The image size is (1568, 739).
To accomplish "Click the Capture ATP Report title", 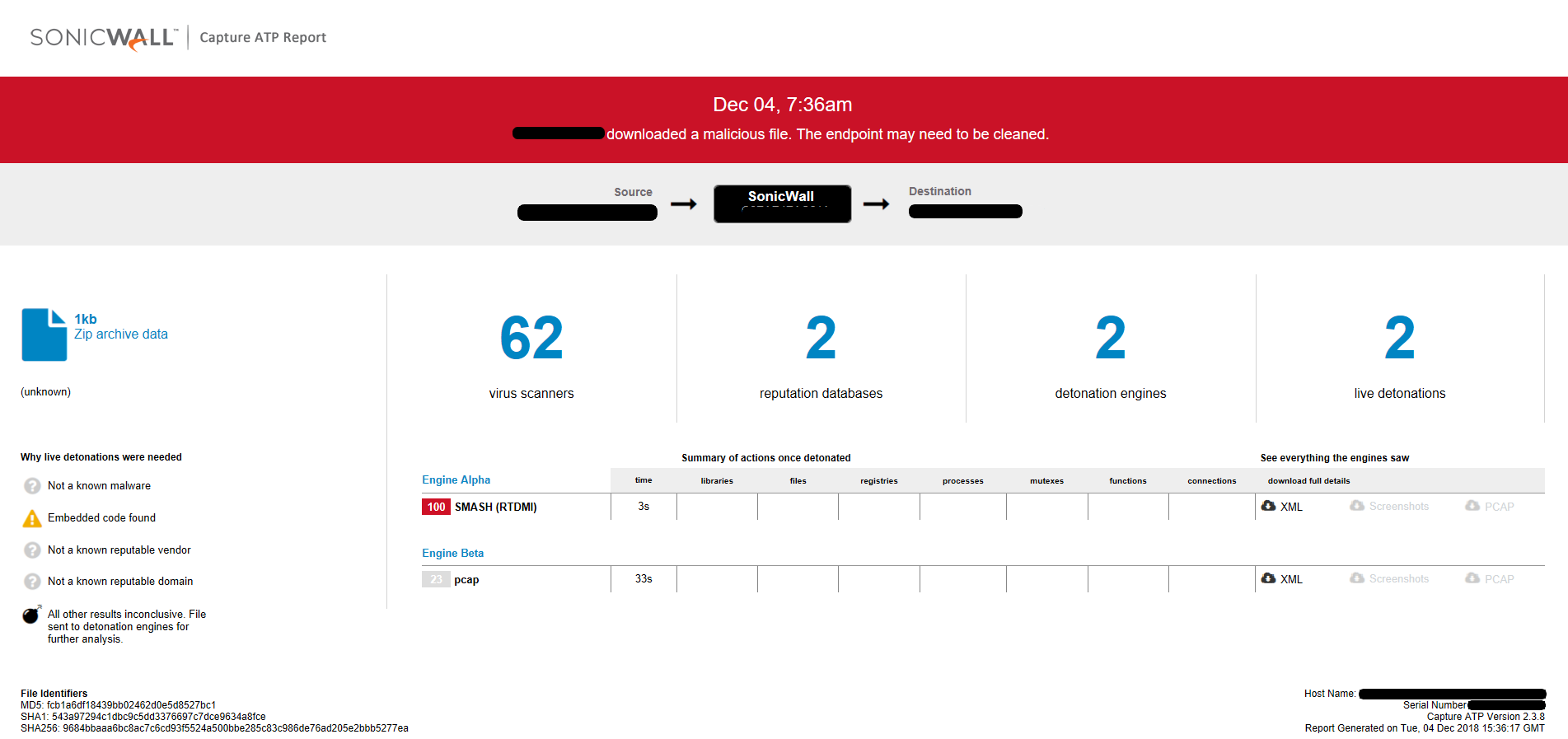I will 263,38.
